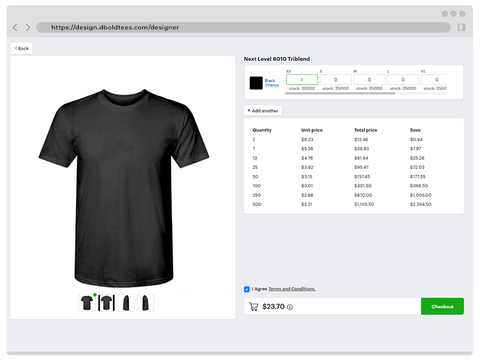This screenshot has height=362, width=480.
Task: Click the Unit price column header
Action: point(312,130)
